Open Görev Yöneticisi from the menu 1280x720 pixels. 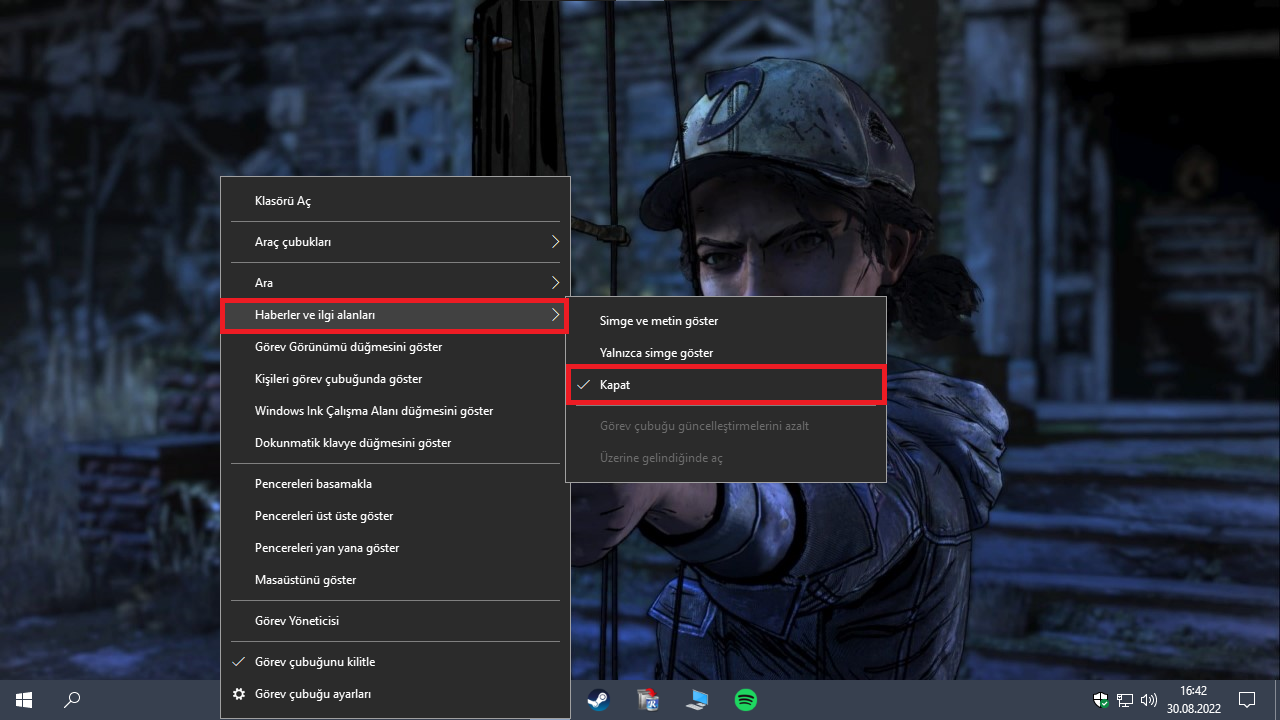pyautogui.click(x=395, y=621)
